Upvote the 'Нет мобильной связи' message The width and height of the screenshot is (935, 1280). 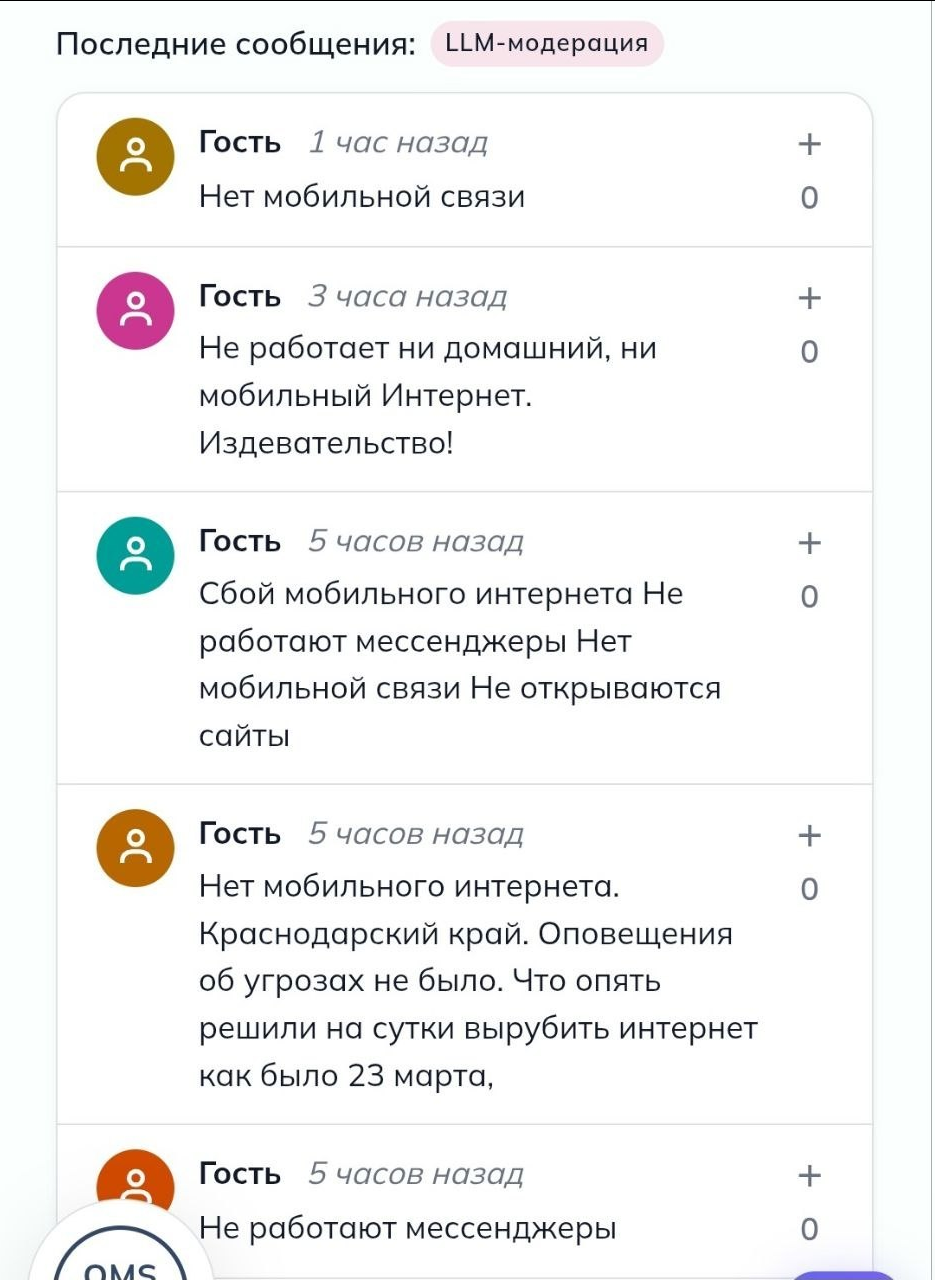(809, 144)
